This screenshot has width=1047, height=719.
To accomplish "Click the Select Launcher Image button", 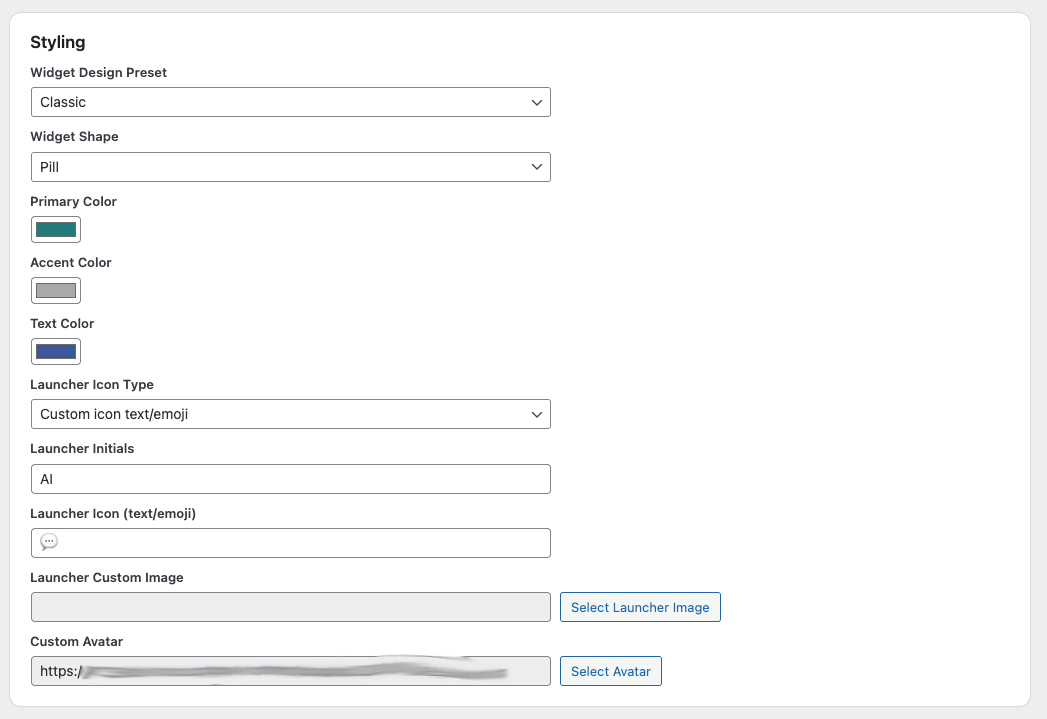I will tap(640, 607).
